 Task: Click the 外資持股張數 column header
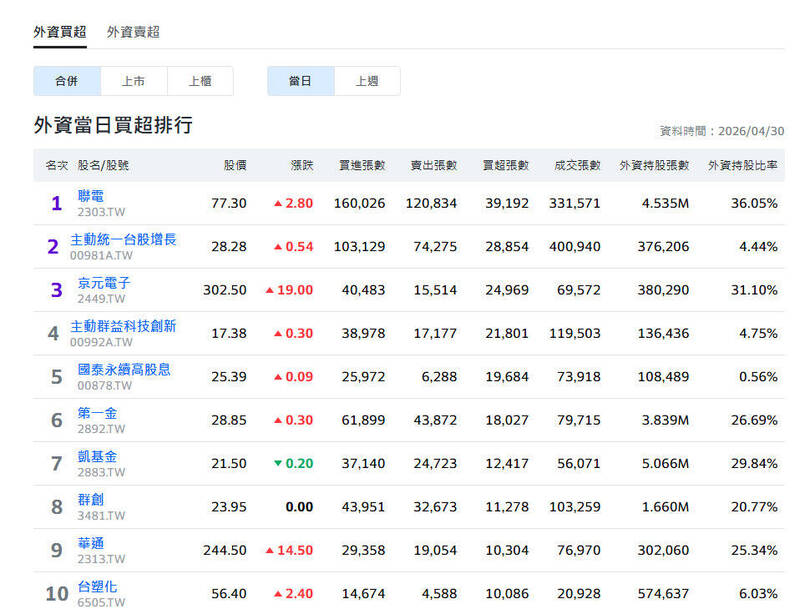click(654, 165)
